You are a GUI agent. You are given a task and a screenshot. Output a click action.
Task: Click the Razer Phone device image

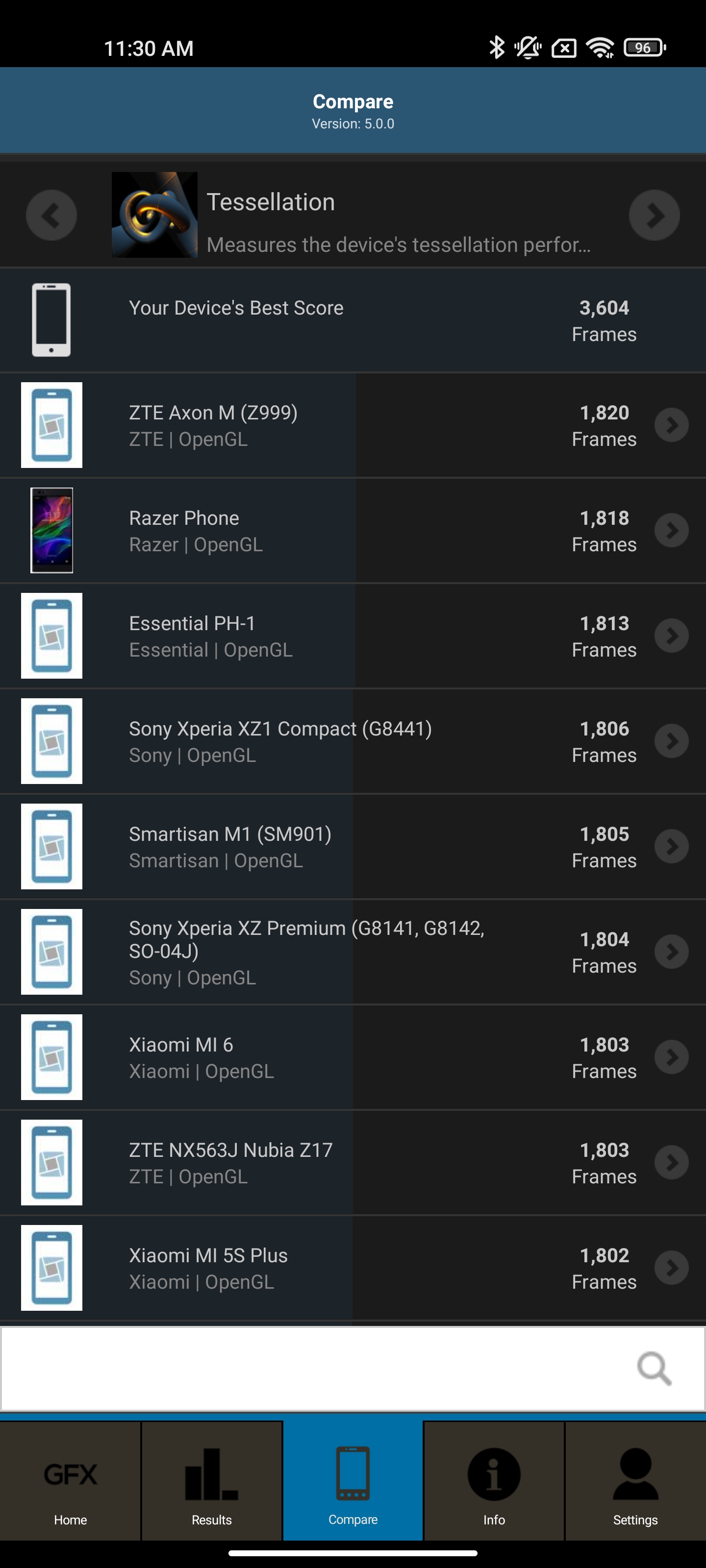pos(52,530)
